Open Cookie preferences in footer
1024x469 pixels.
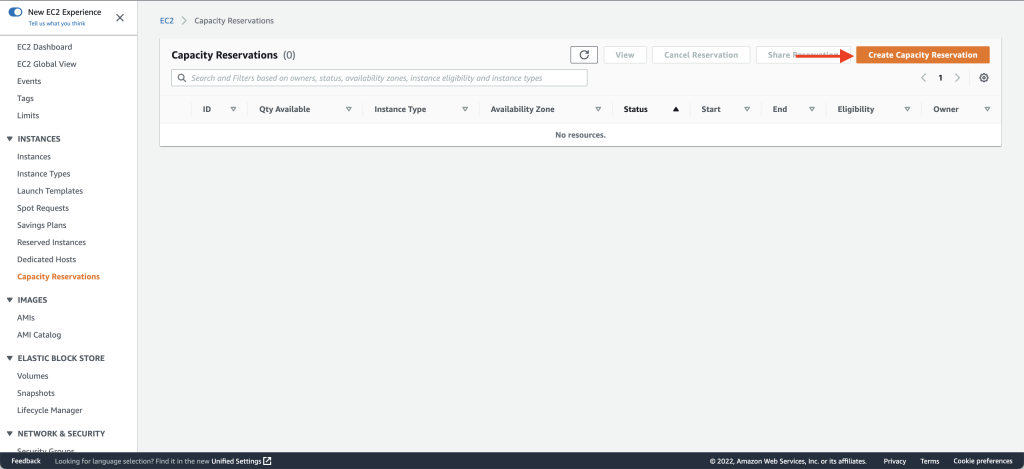click(x=983, y=461)
